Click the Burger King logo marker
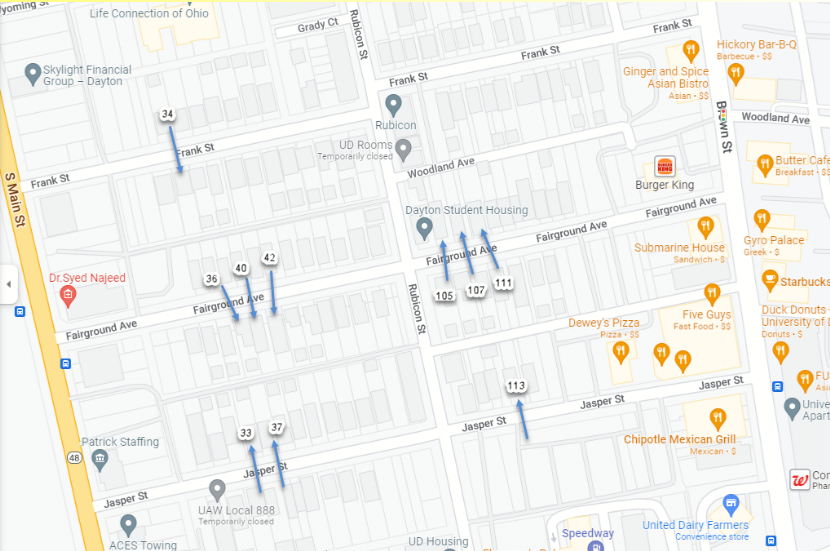The width and height of the screenshot is (830, 551). [664, 166]
